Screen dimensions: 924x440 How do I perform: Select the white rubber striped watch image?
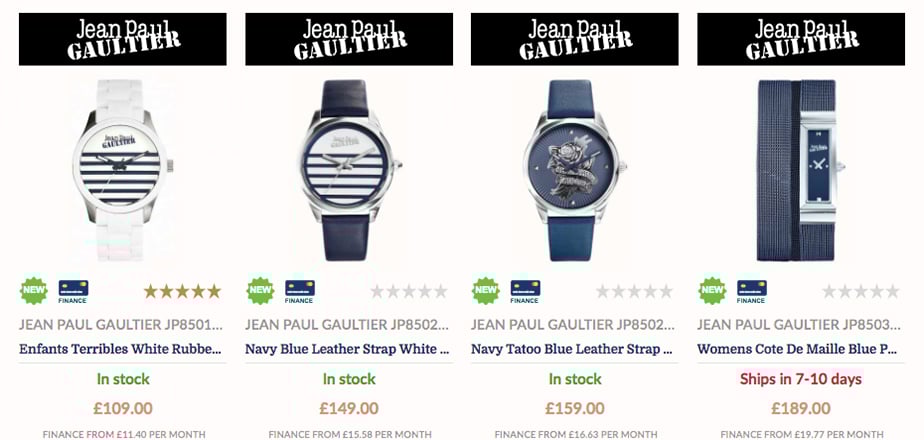click(x=123, y=170)
